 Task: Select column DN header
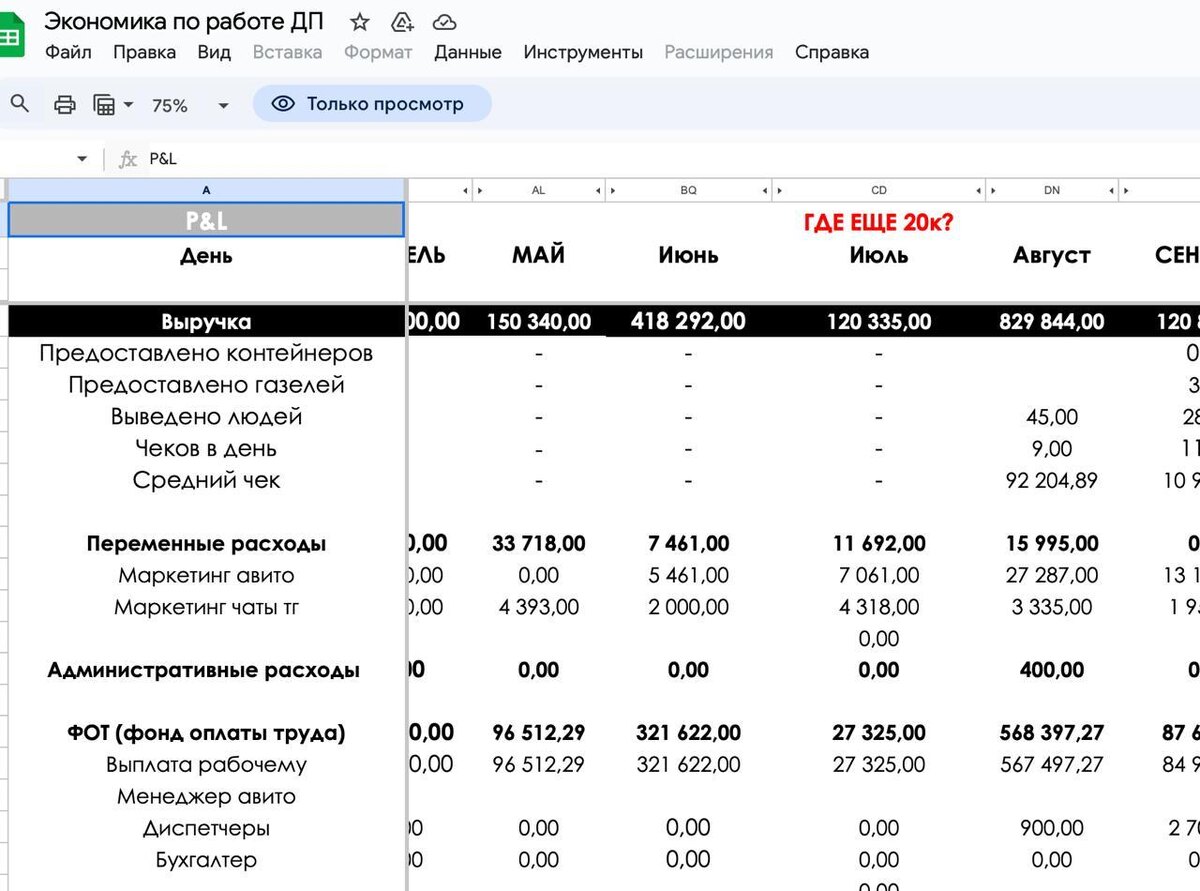pos(1052,190)
